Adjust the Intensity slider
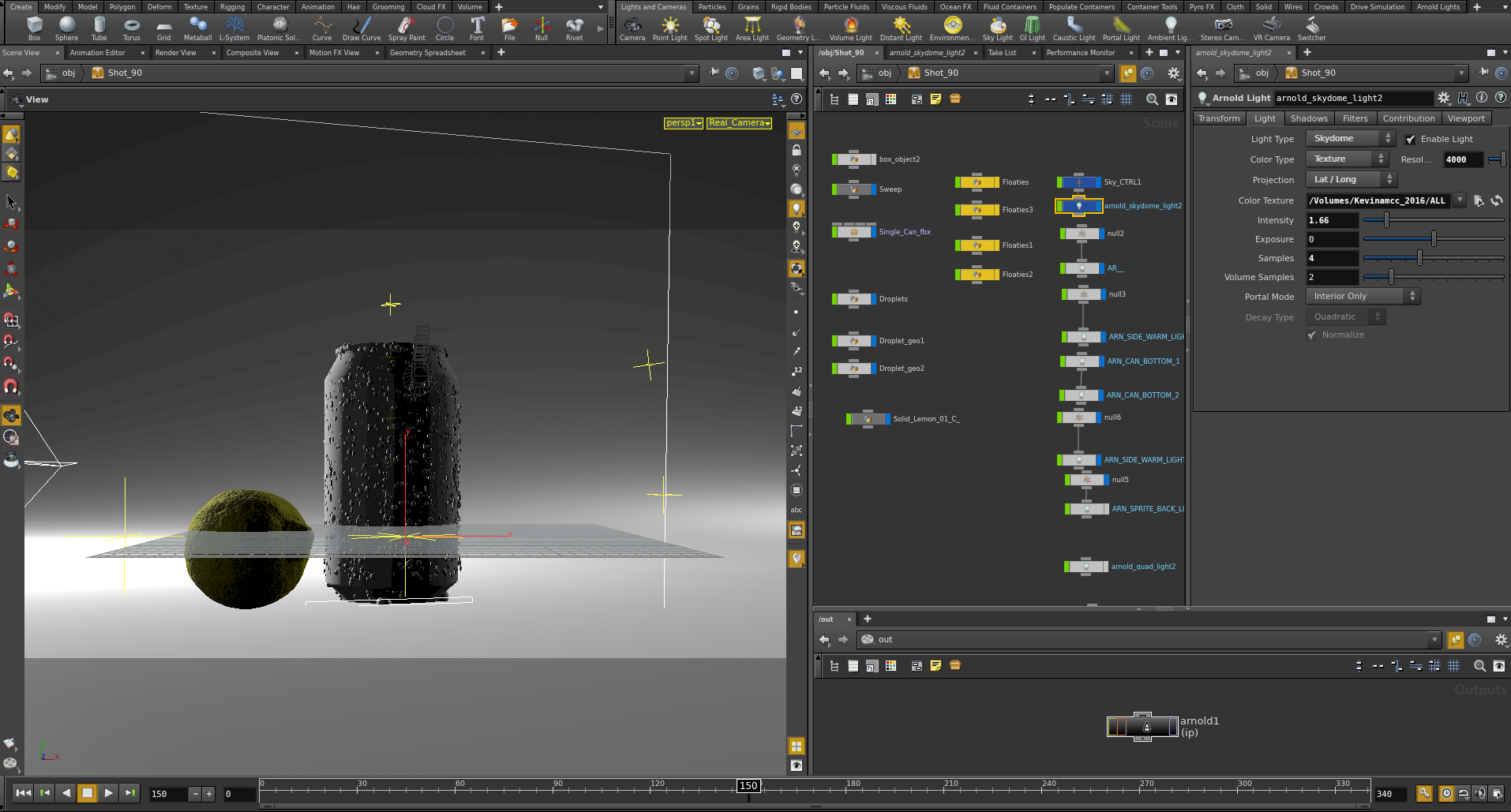The width and height of the screenshot is (1511, 812). tap(1386, 221)
